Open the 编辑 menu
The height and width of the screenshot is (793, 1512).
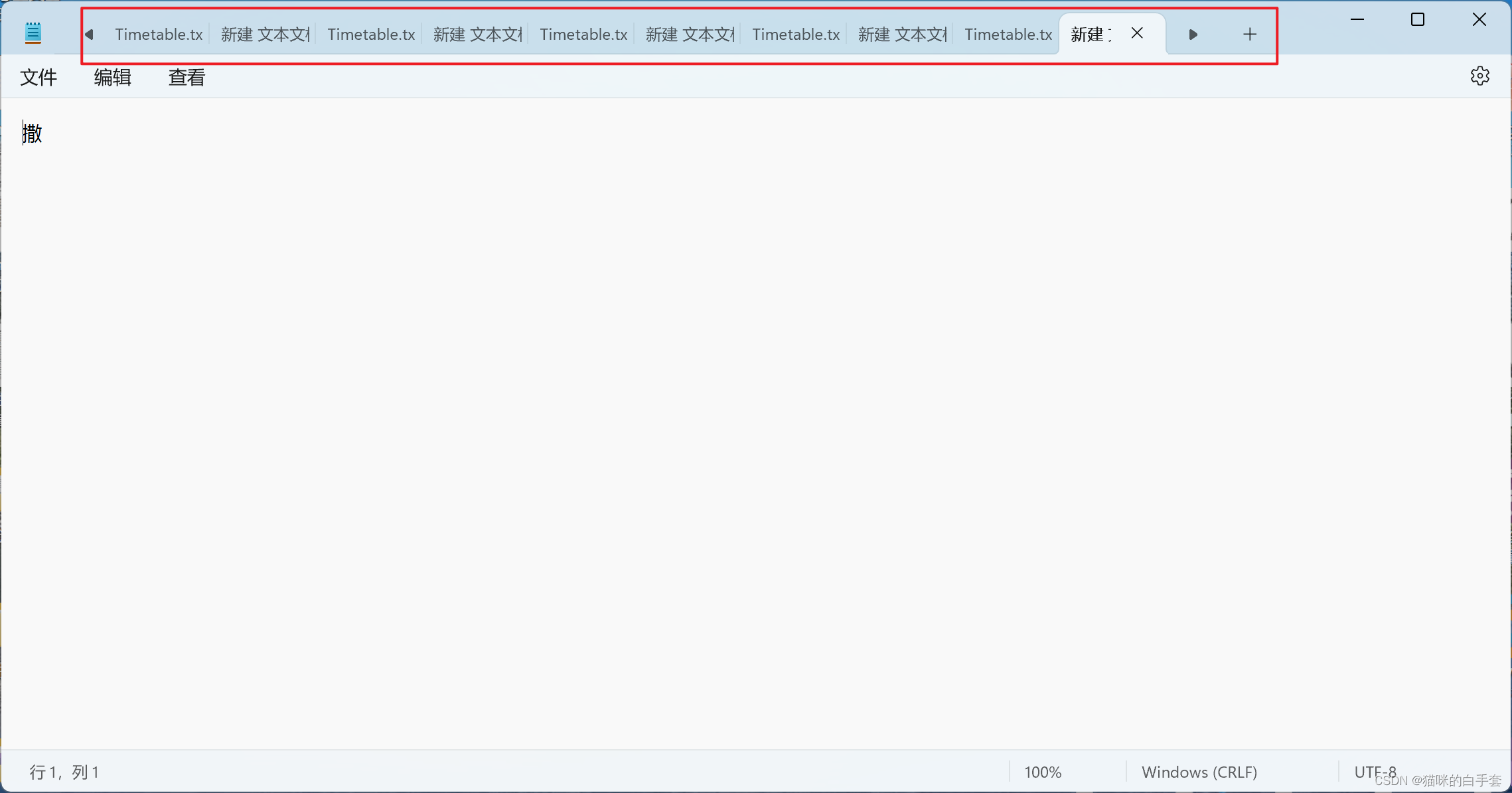point(112,78)
